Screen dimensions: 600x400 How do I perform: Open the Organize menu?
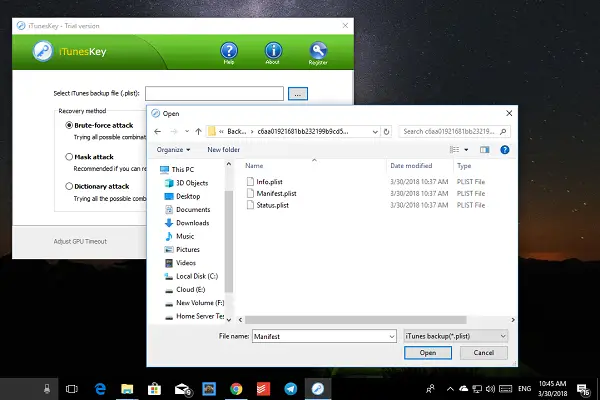coord(173,150)
